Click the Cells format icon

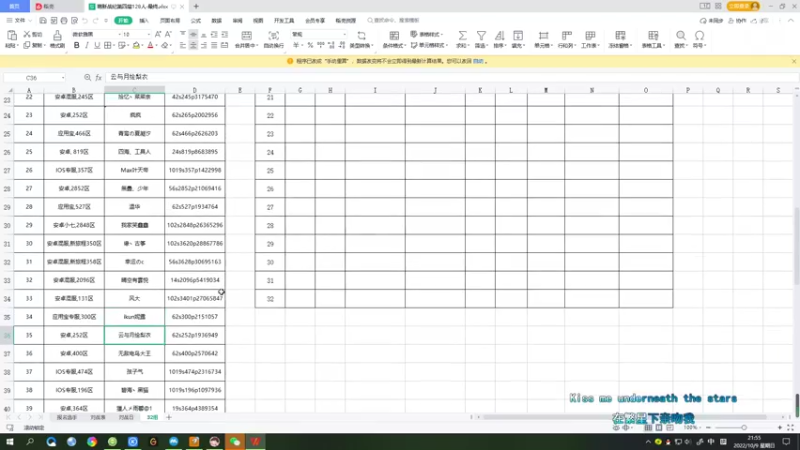(543, 35)
